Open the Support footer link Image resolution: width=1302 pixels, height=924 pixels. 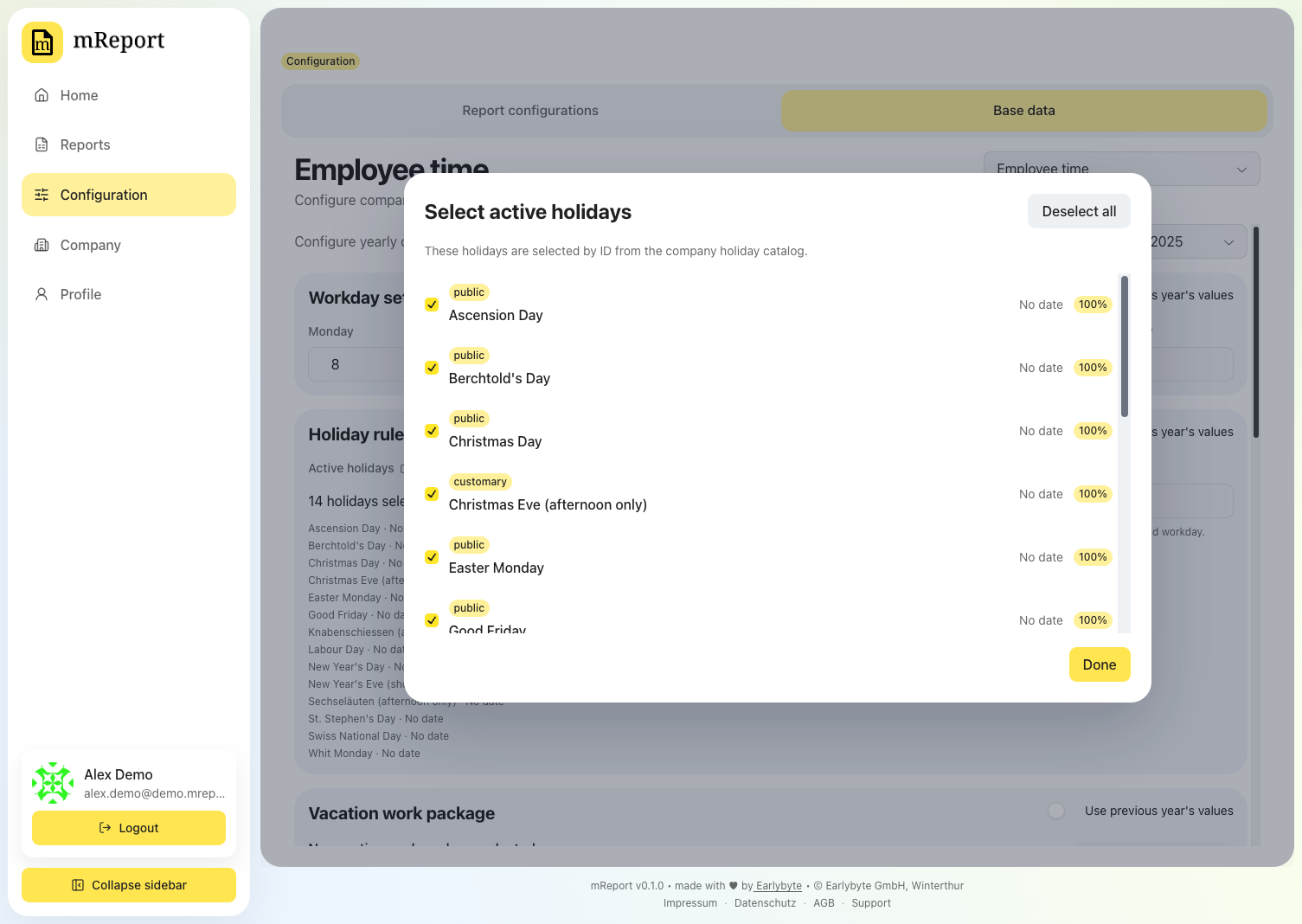(x=871, y=903)
